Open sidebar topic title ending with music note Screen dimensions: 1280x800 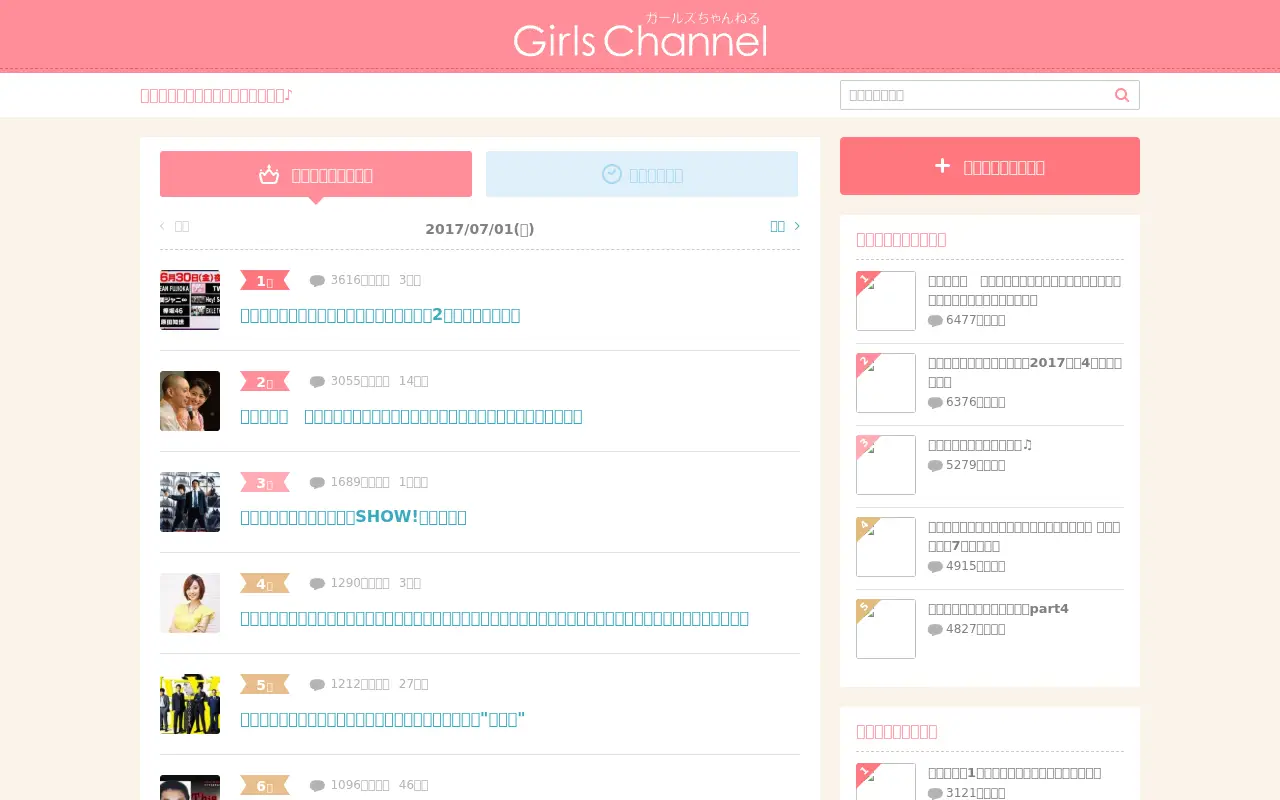(980, 445)
